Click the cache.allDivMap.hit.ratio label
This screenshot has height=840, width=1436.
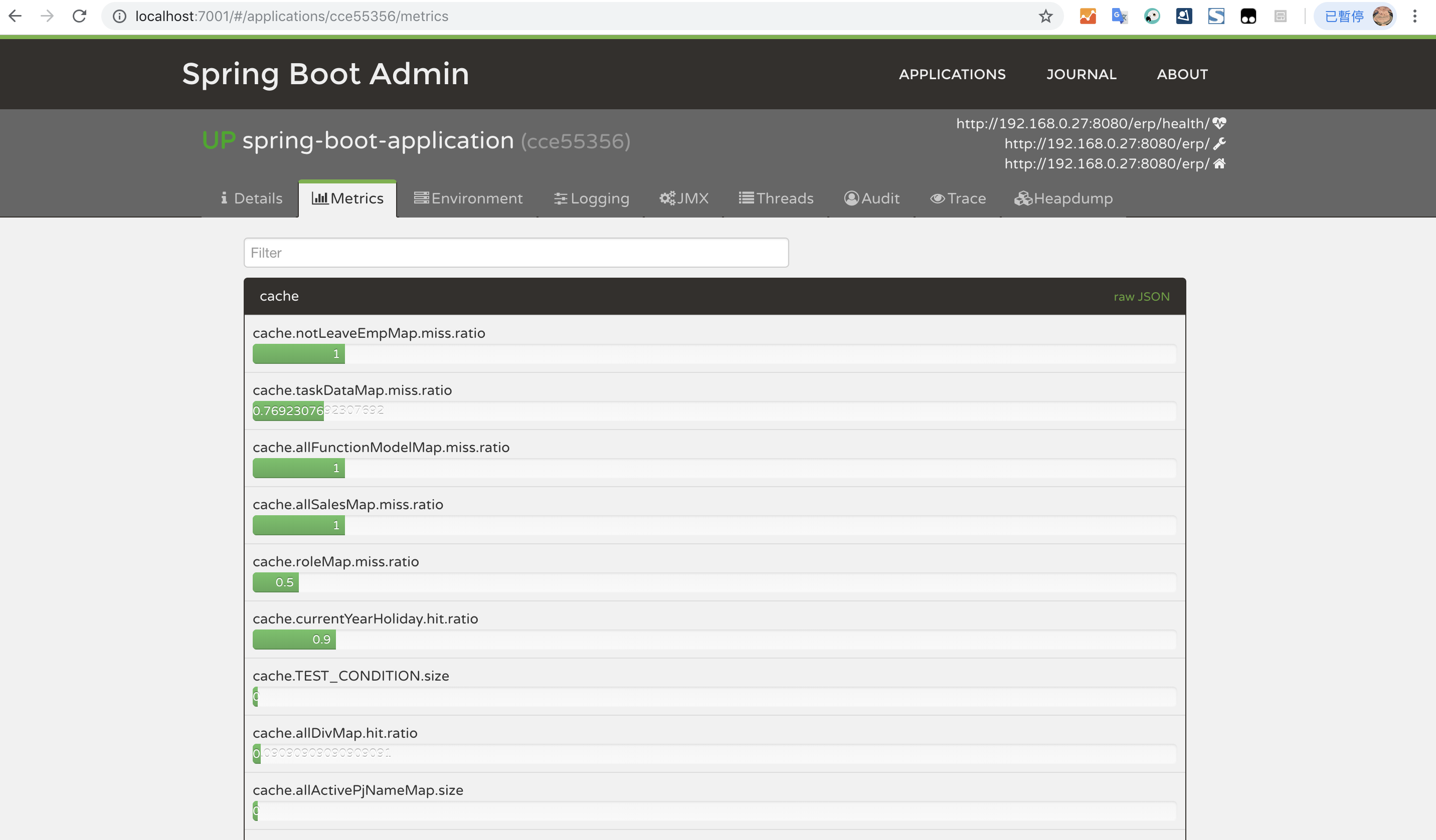(x=335, y=733)
